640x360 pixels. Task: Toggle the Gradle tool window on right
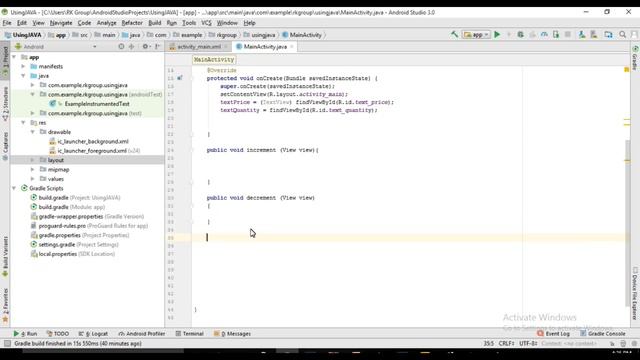tap(635, 58)
